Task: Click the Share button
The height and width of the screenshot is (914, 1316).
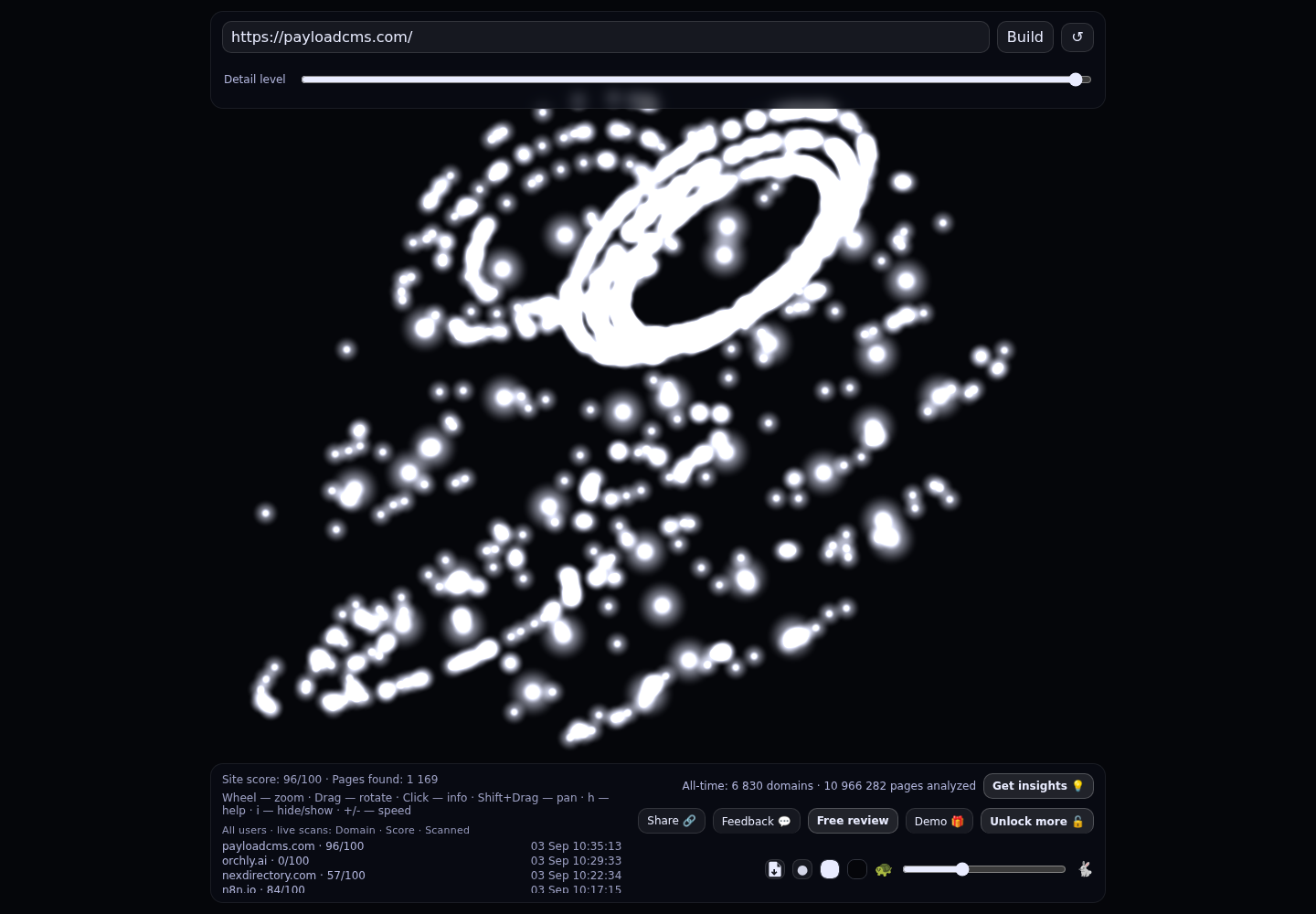Action: (672, 821)
